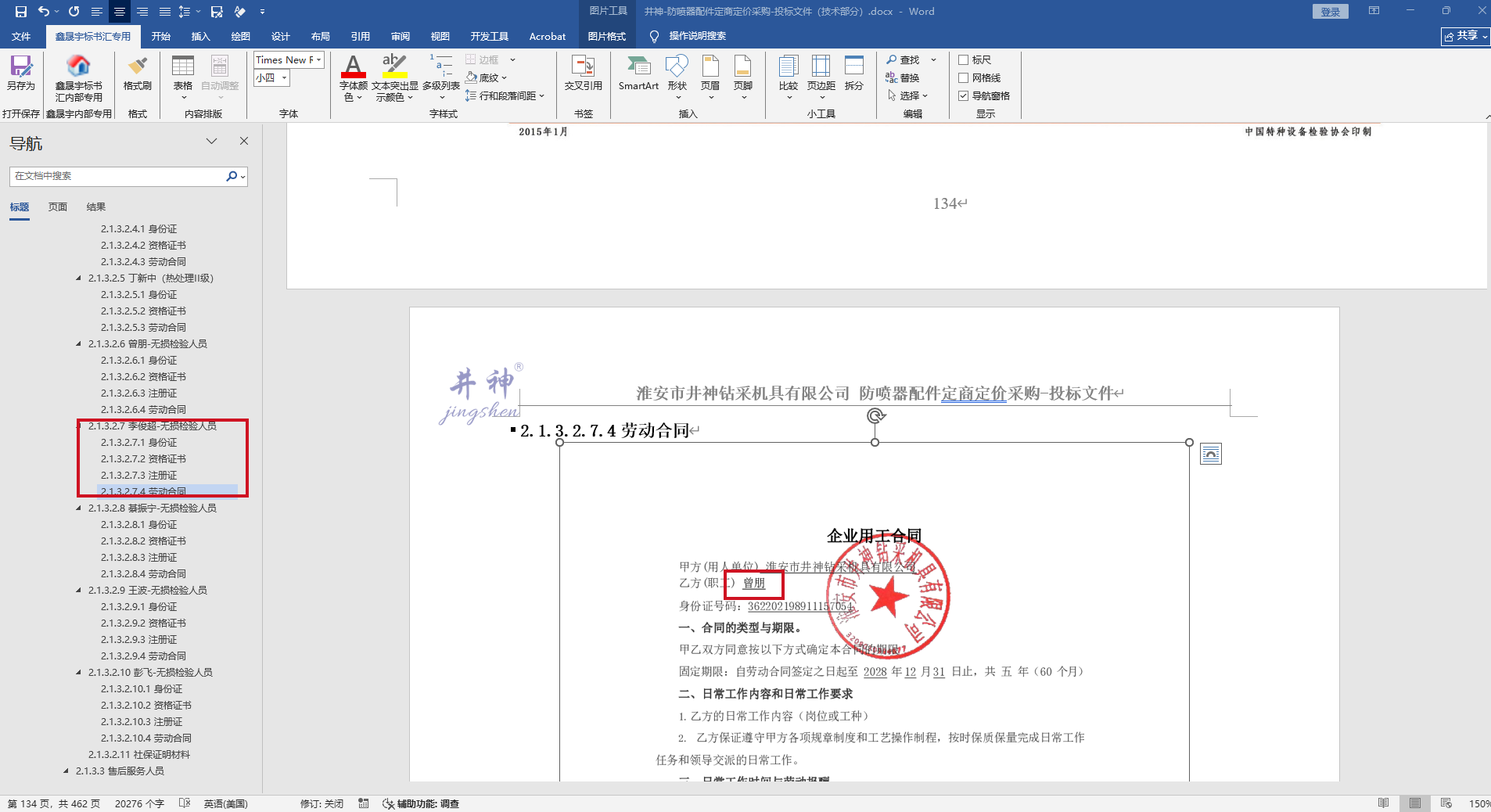
Task: Apply red 字体颜色 font color
Action: tap(353, 66)
